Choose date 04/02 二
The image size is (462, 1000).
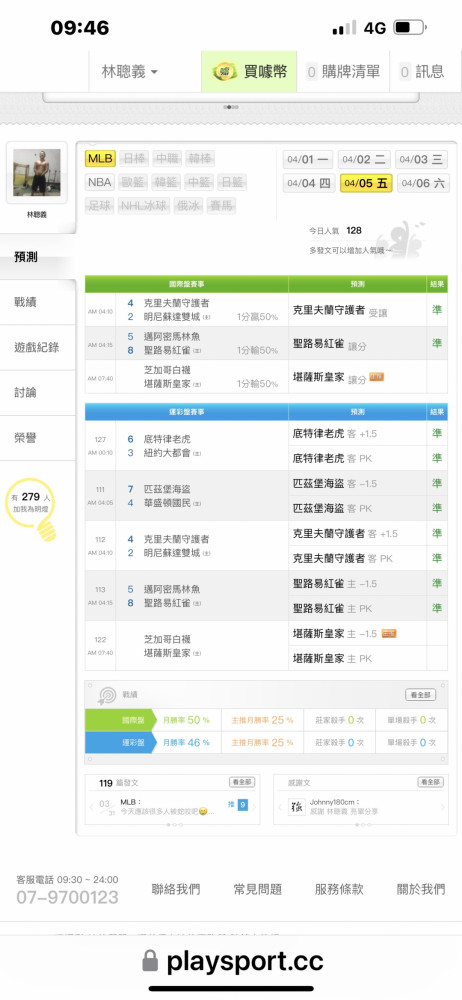click(x=364, y=159)
